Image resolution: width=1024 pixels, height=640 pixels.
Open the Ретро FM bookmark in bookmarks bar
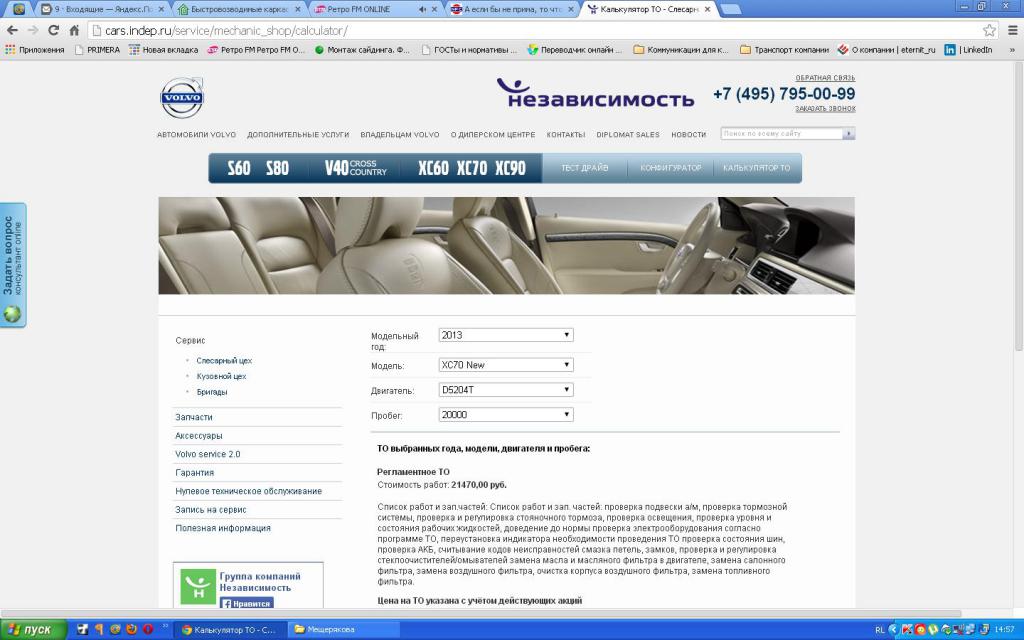256,50
